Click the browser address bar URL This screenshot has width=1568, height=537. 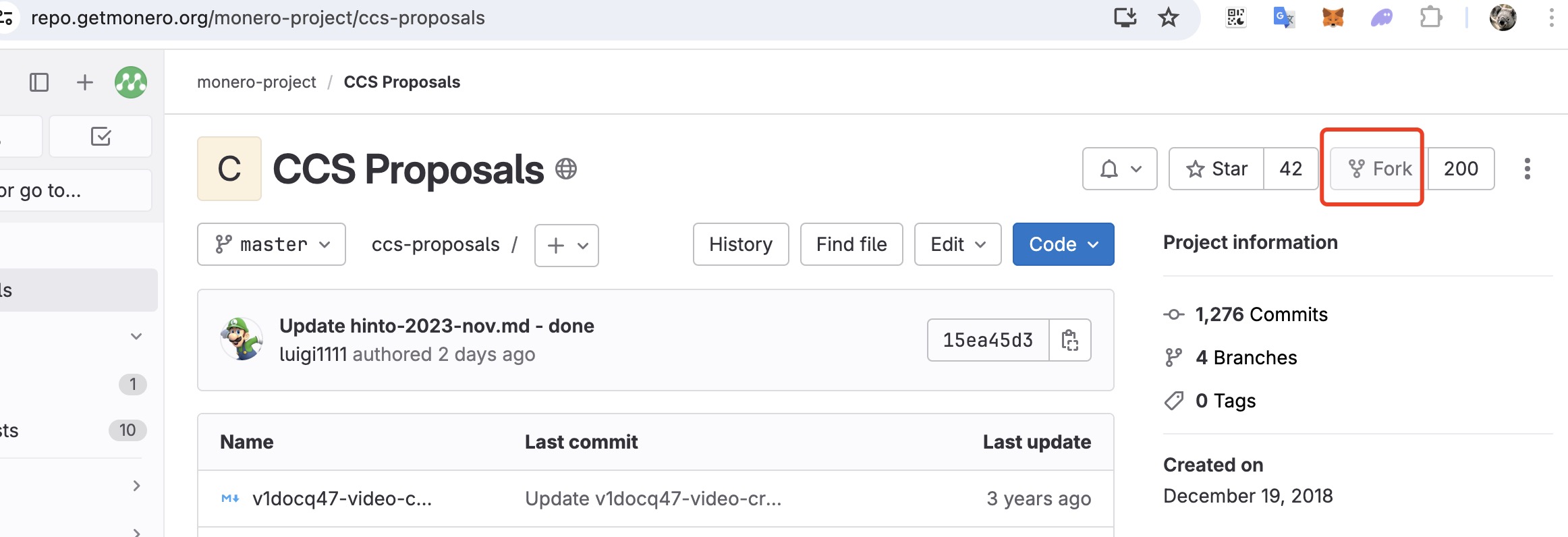tap(258, 18)
